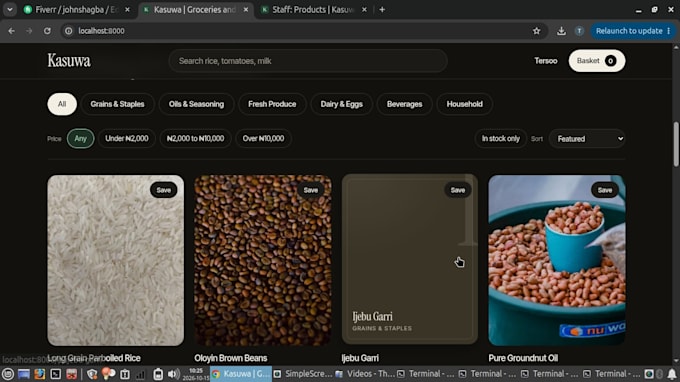
Task: Click Relaunch to update button
Action: [x=633, y=31]
